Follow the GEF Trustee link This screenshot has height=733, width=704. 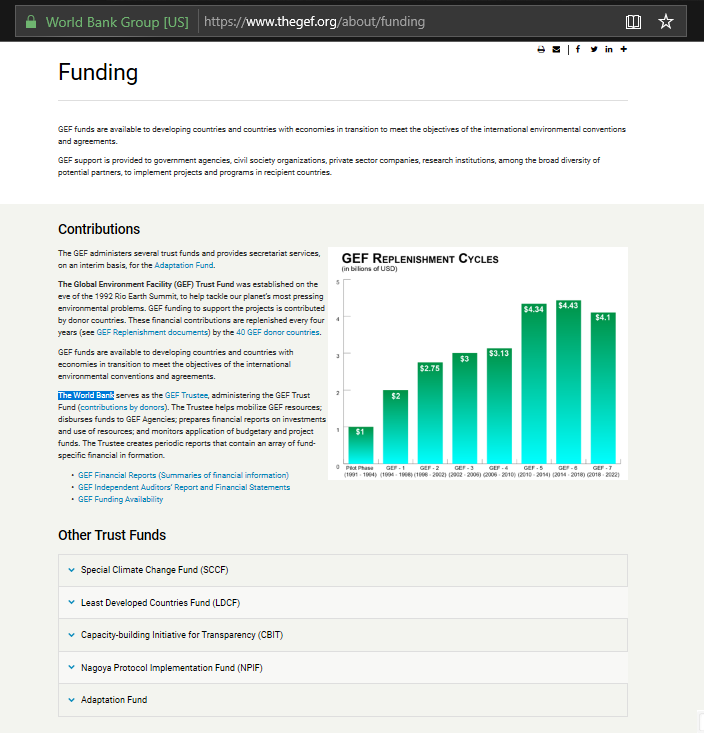(186, 395)
